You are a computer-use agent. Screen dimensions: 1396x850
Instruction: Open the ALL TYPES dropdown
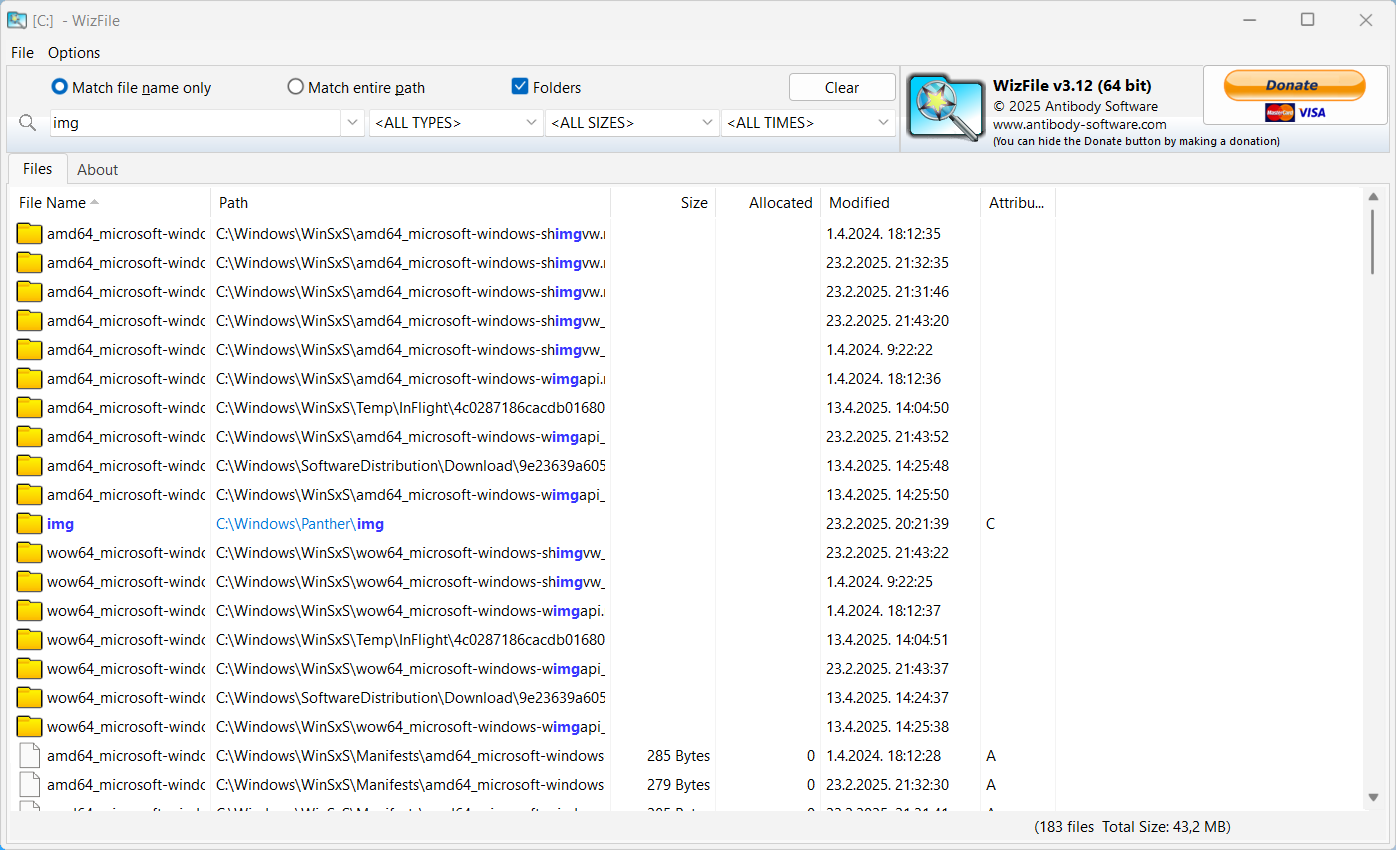(456, 123)
